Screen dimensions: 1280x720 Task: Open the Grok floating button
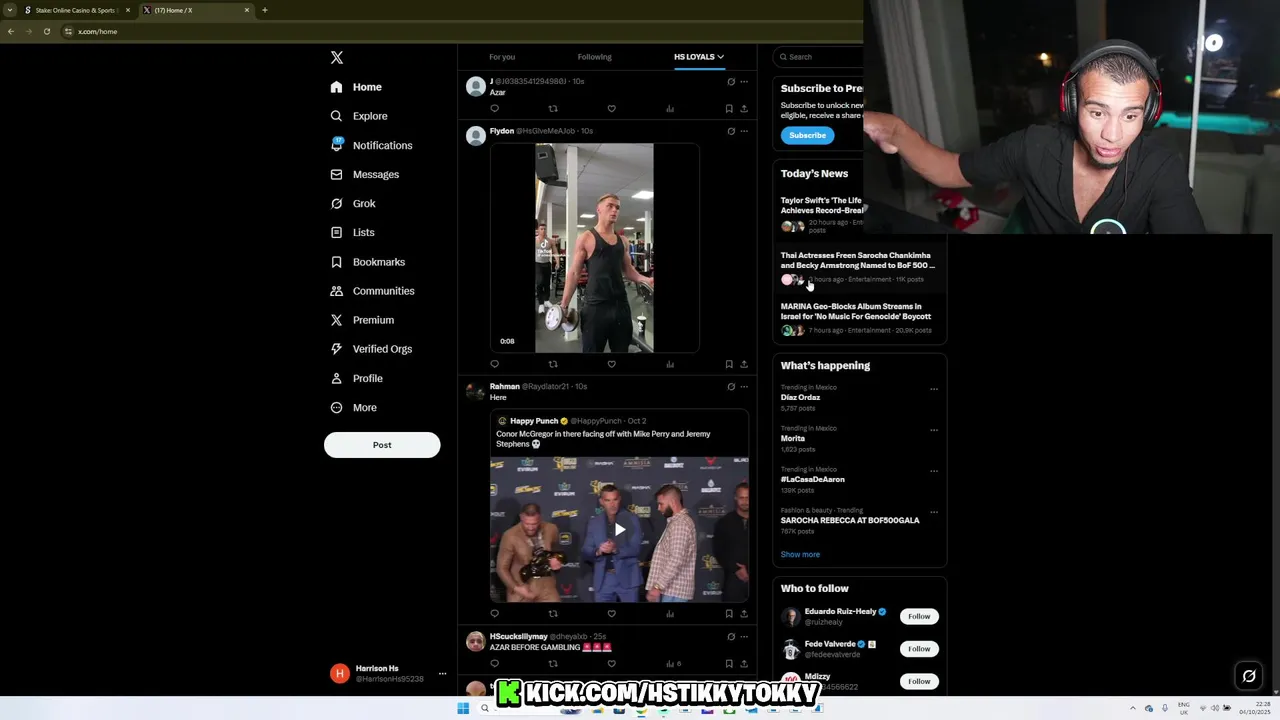coord(1249,676)
